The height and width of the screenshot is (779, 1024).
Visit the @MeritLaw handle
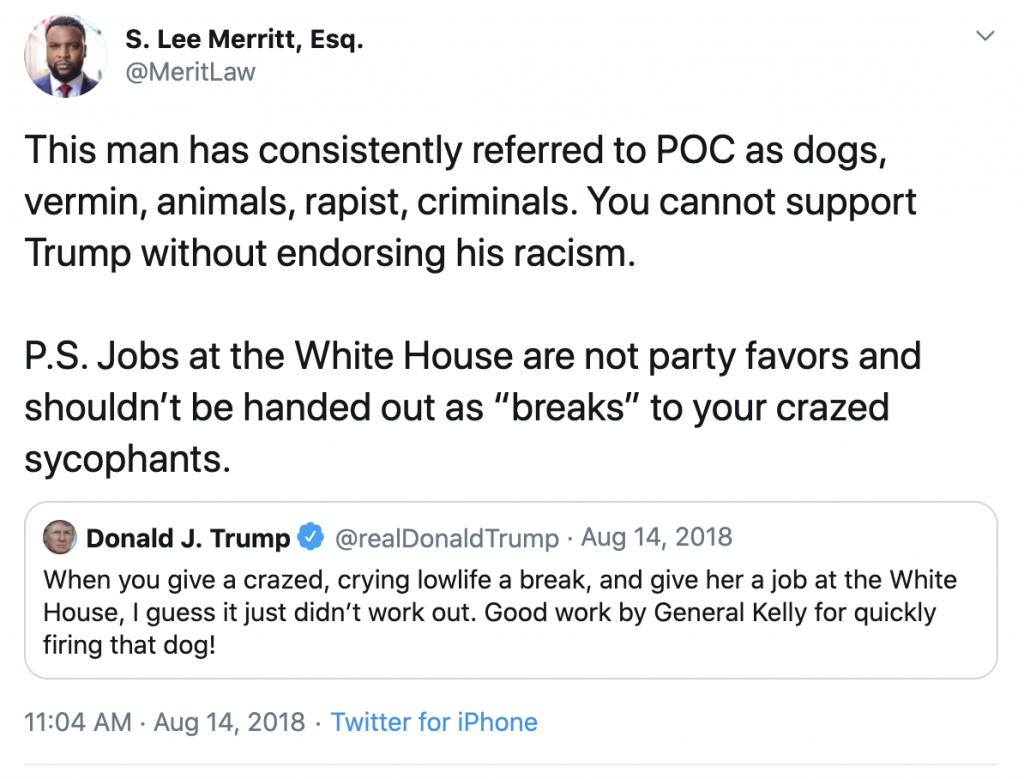pos(190,72)
